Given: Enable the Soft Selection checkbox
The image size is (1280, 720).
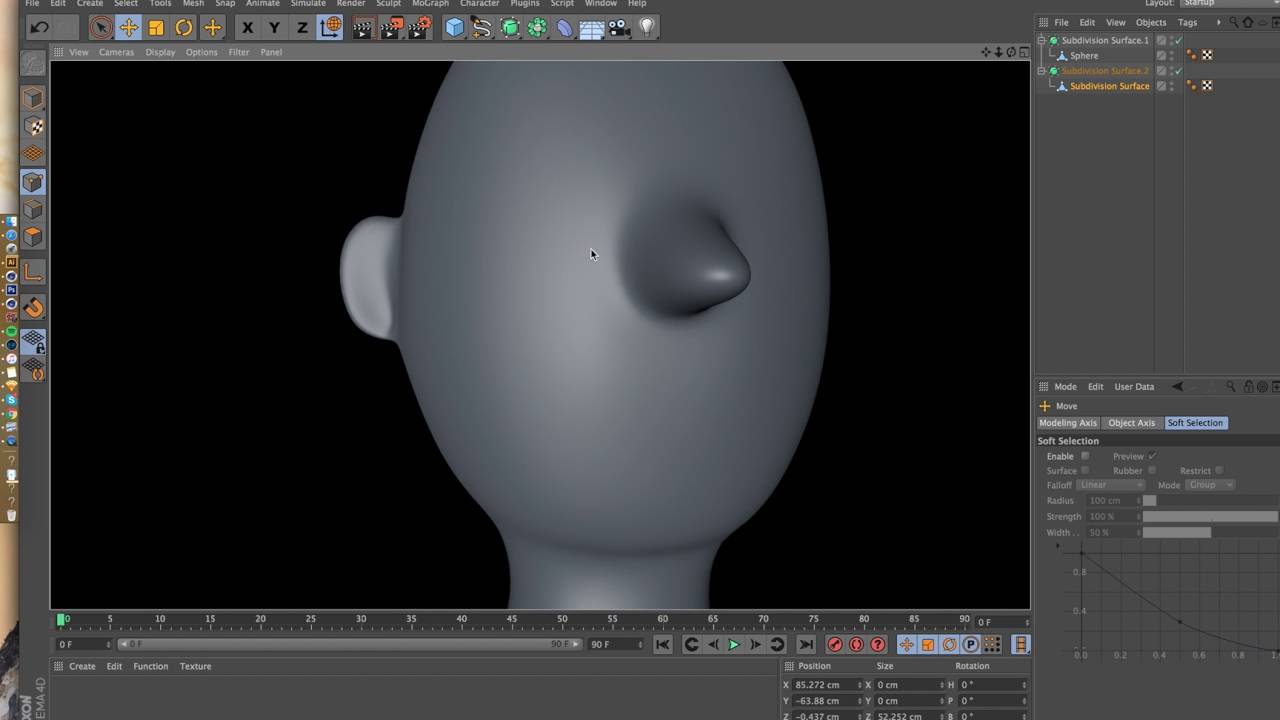Looking at the screenshot, I should [1085, 456].
